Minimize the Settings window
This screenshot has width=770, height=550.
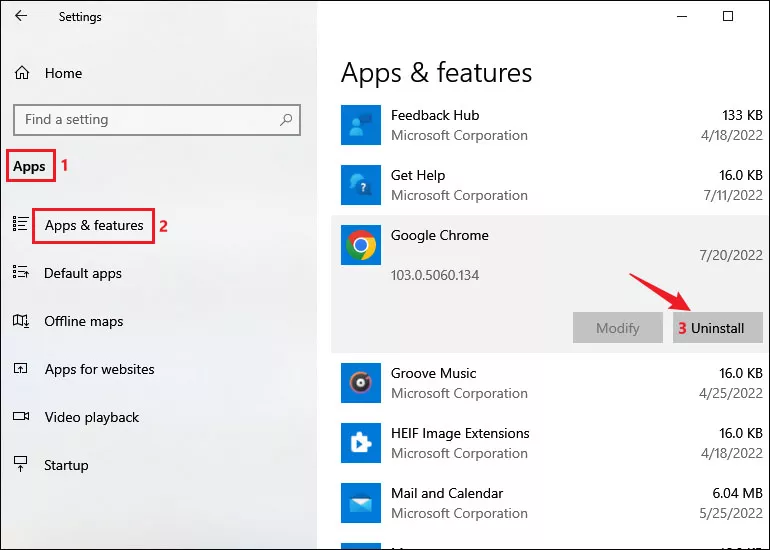682,16
